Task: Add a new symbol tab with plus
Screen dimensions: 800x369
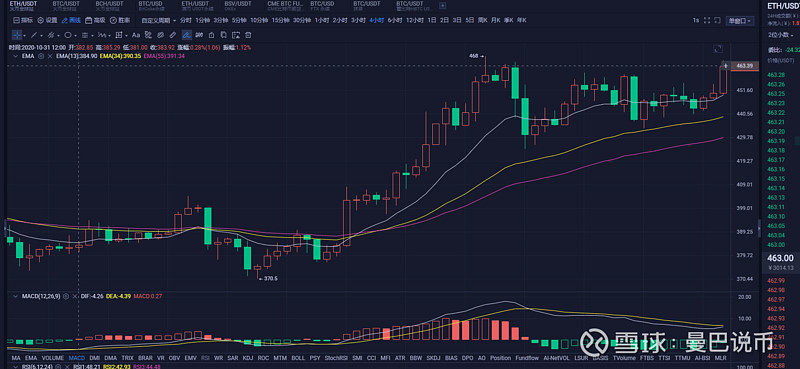Action: pyautogui.click(x=442, y=6)
